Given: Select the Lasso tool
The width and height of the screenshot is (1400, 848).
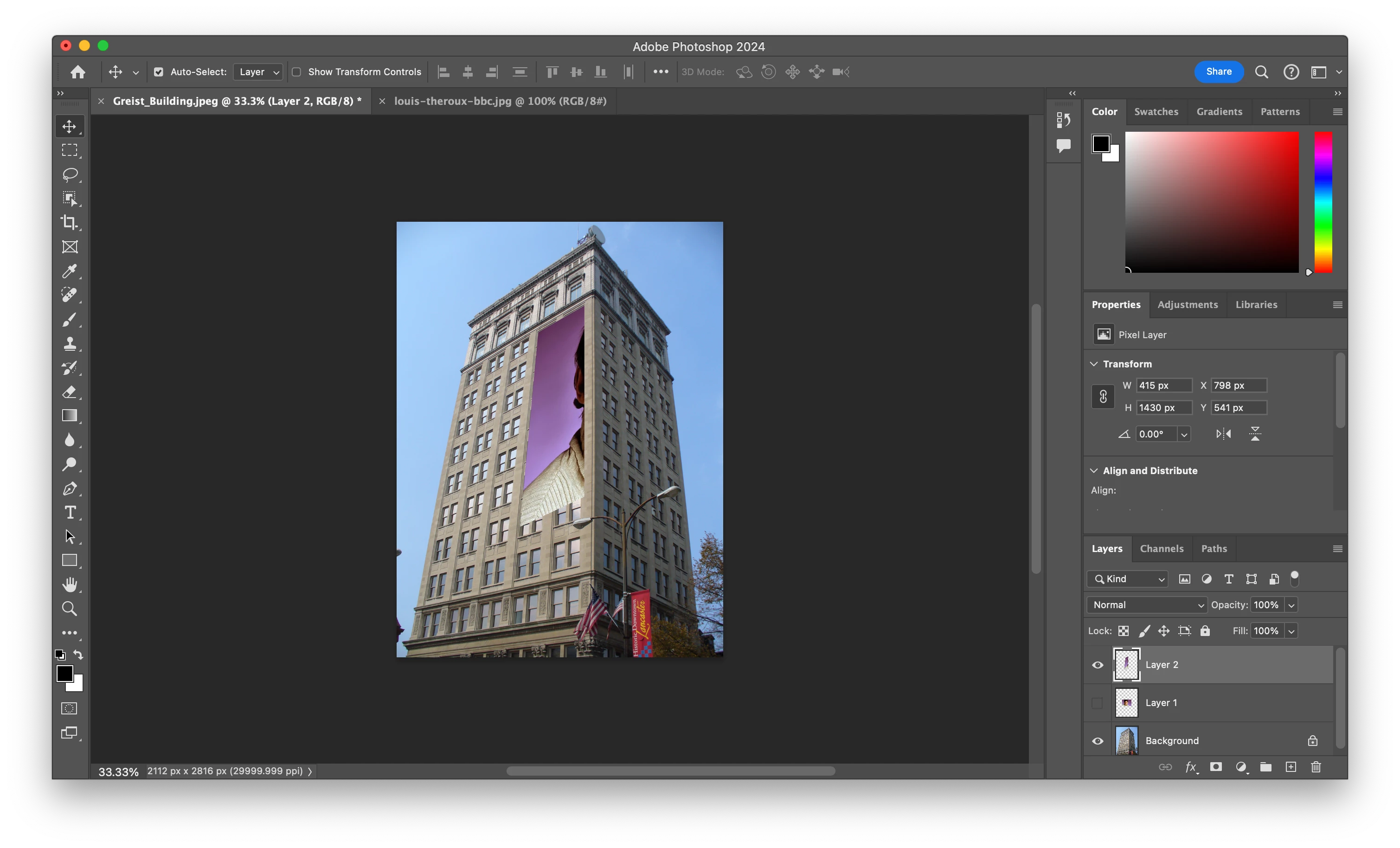Looking at the screenshot, I should 70,174.
